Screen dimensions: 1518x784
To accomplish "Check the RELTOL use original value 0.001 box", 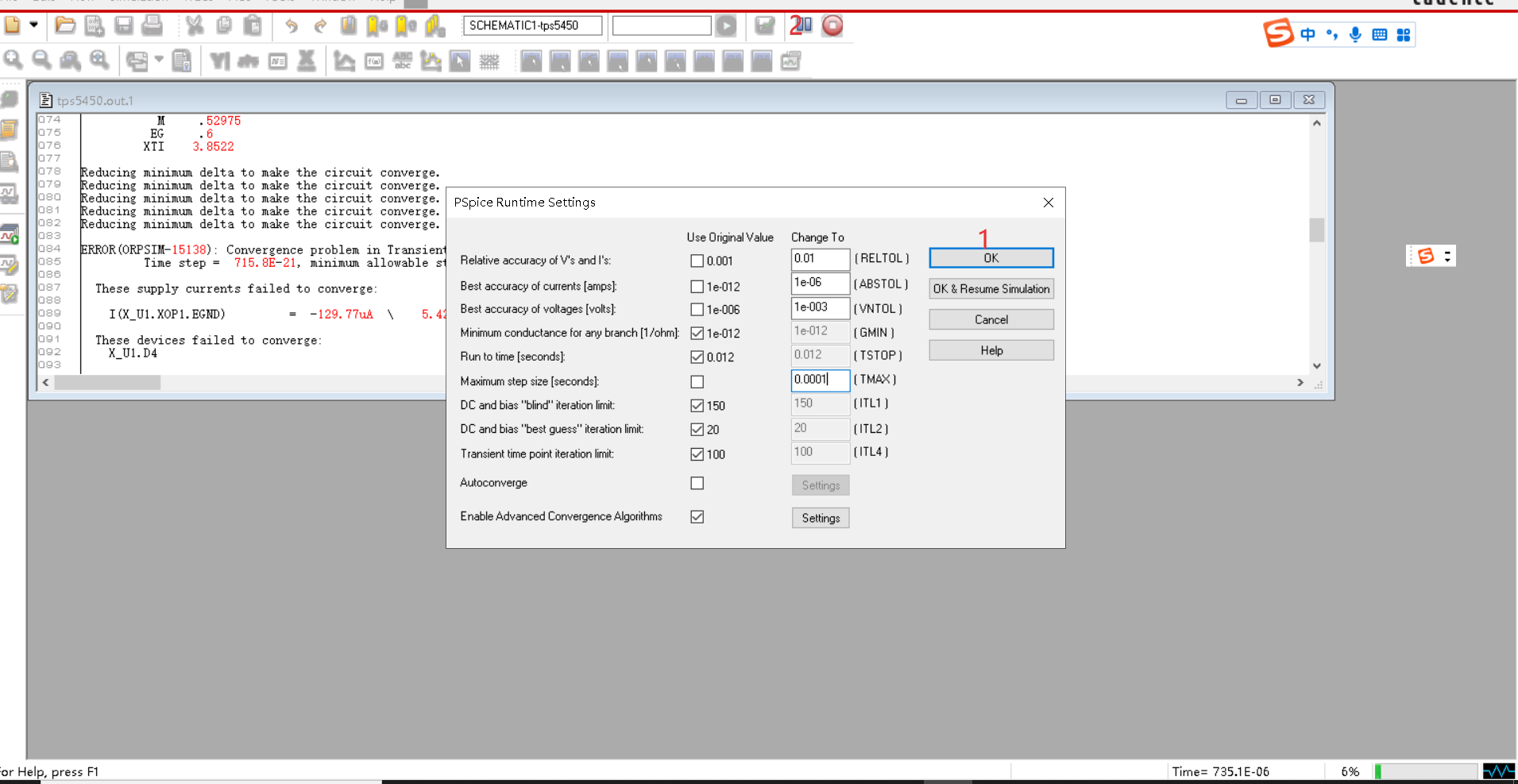I will click(x=697, y=261).
